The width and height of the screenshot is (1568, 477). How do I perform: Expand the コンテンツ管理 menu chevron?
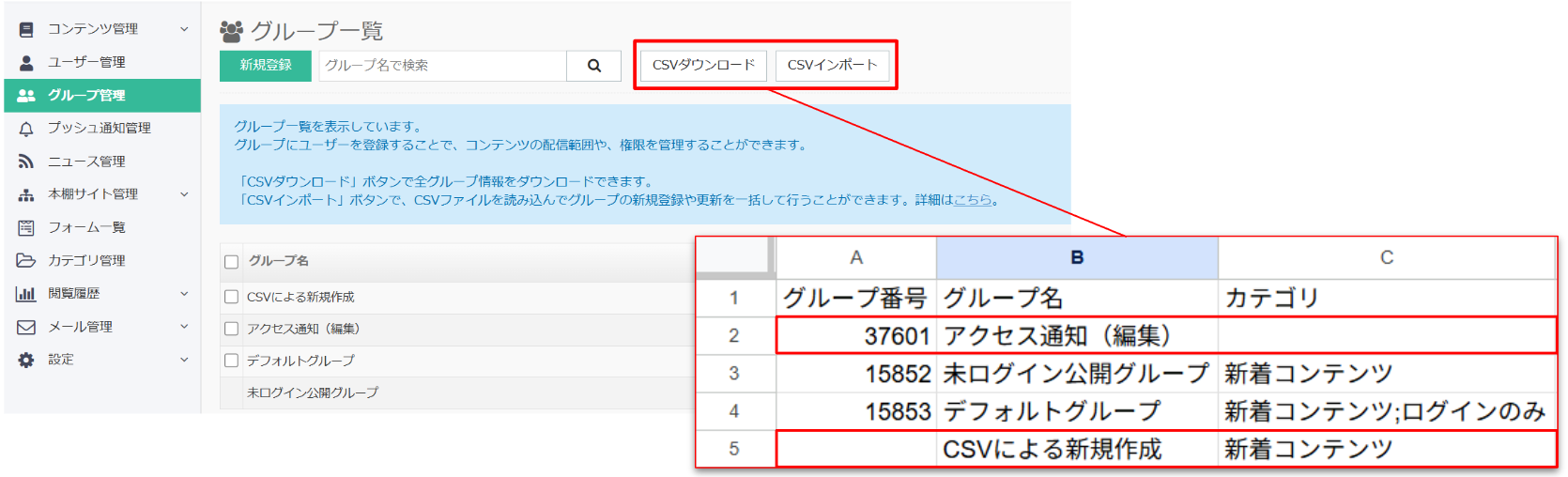coord(184,29)
